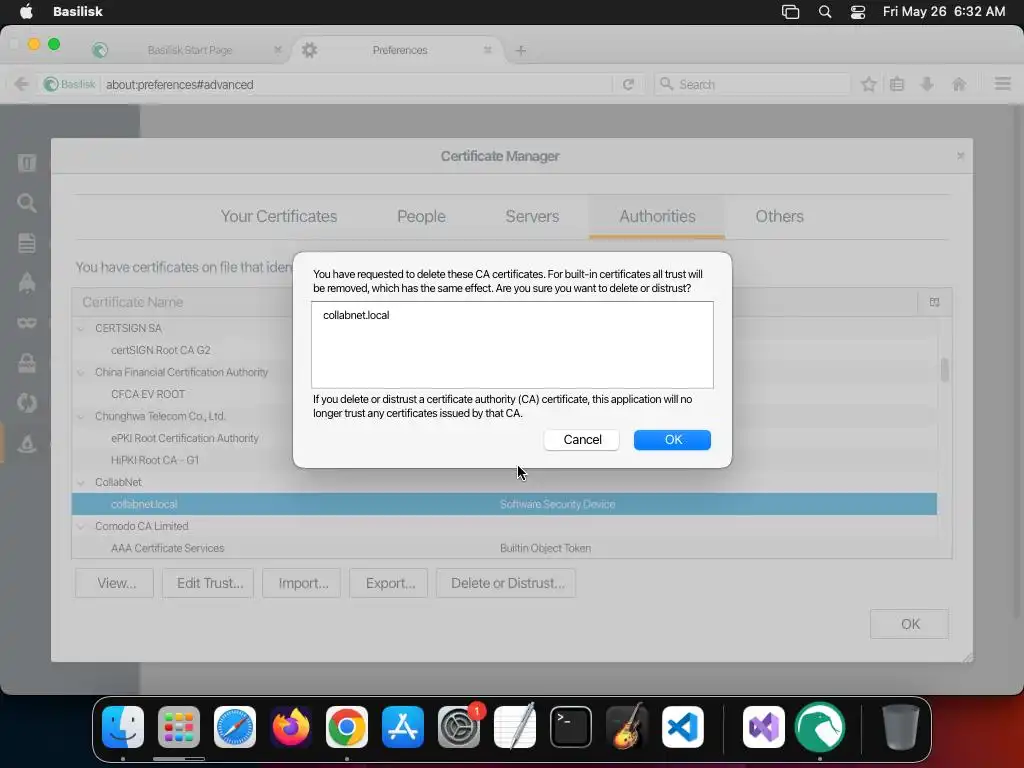This screenshot has height=768, width=1024.
Task: Open the Search preferences sidebar icon
Action: pyautogui.click(x=27, y=203)
